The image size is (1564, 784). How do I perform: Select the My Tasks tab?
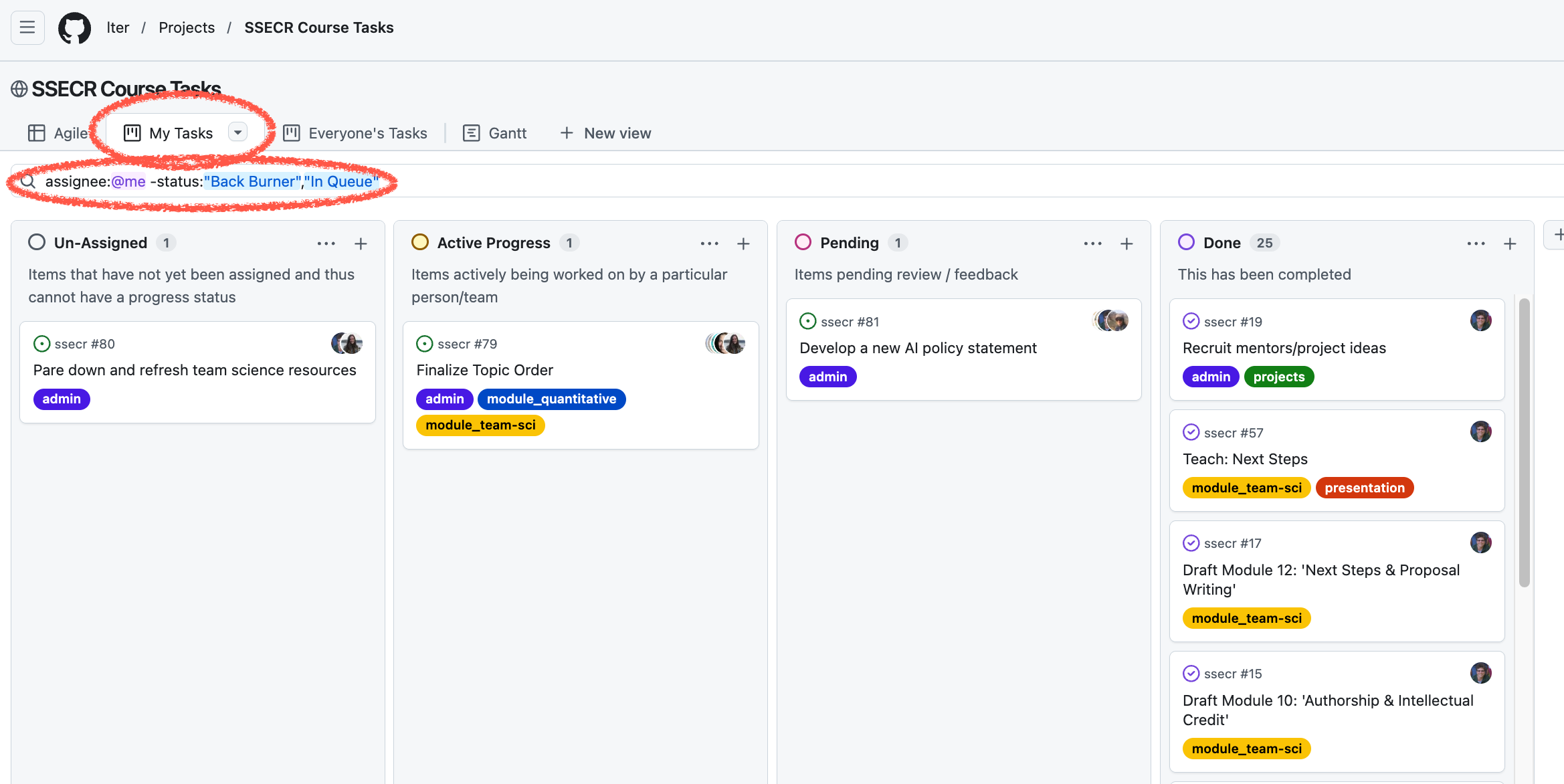[181, 133]
